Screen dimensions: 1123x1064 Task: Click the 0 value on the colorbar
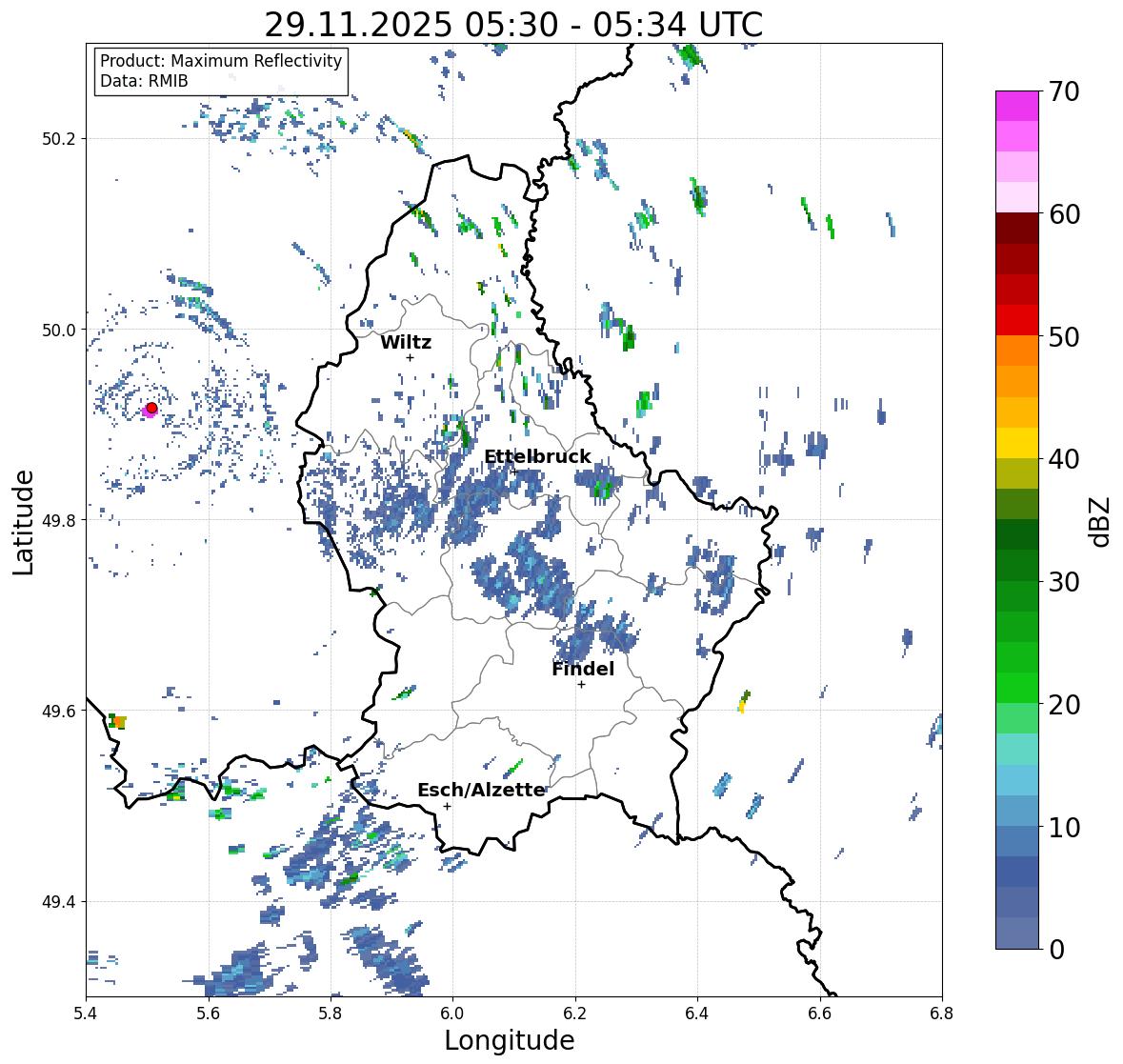[1056, 950]
